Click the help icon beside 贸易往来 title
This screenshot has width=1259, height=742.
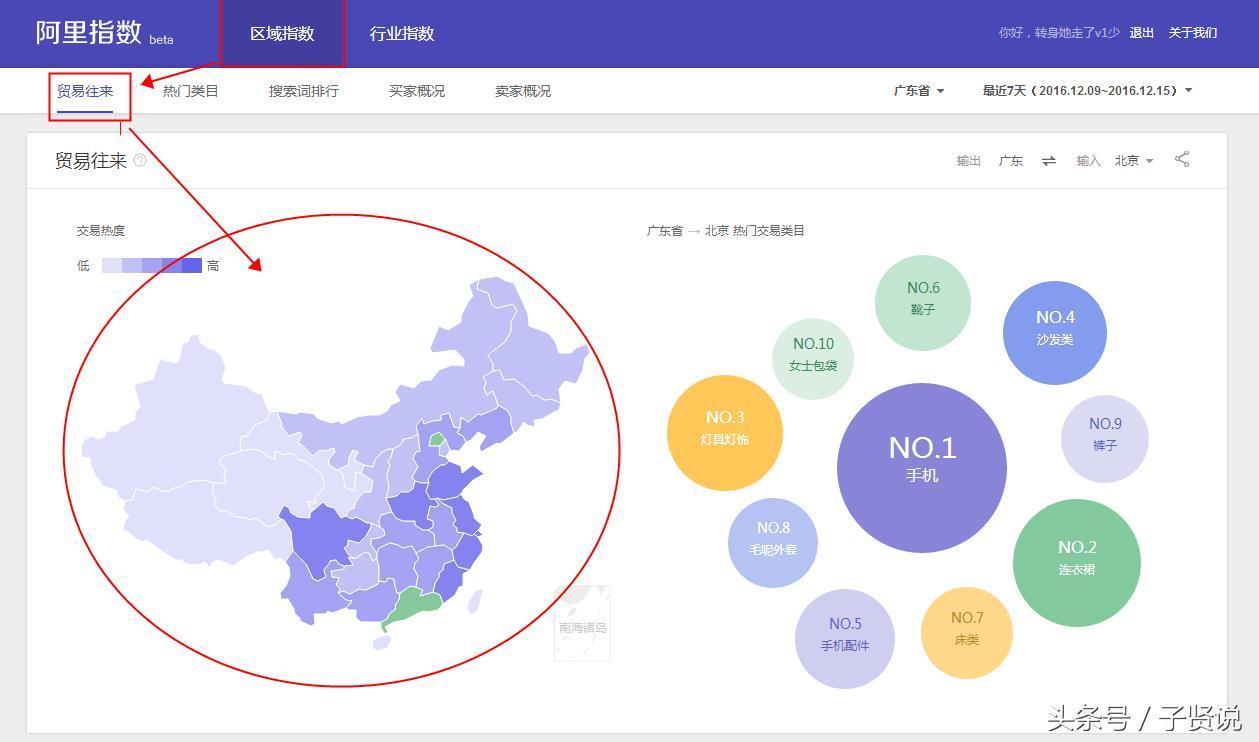click(x=140, y=160)
